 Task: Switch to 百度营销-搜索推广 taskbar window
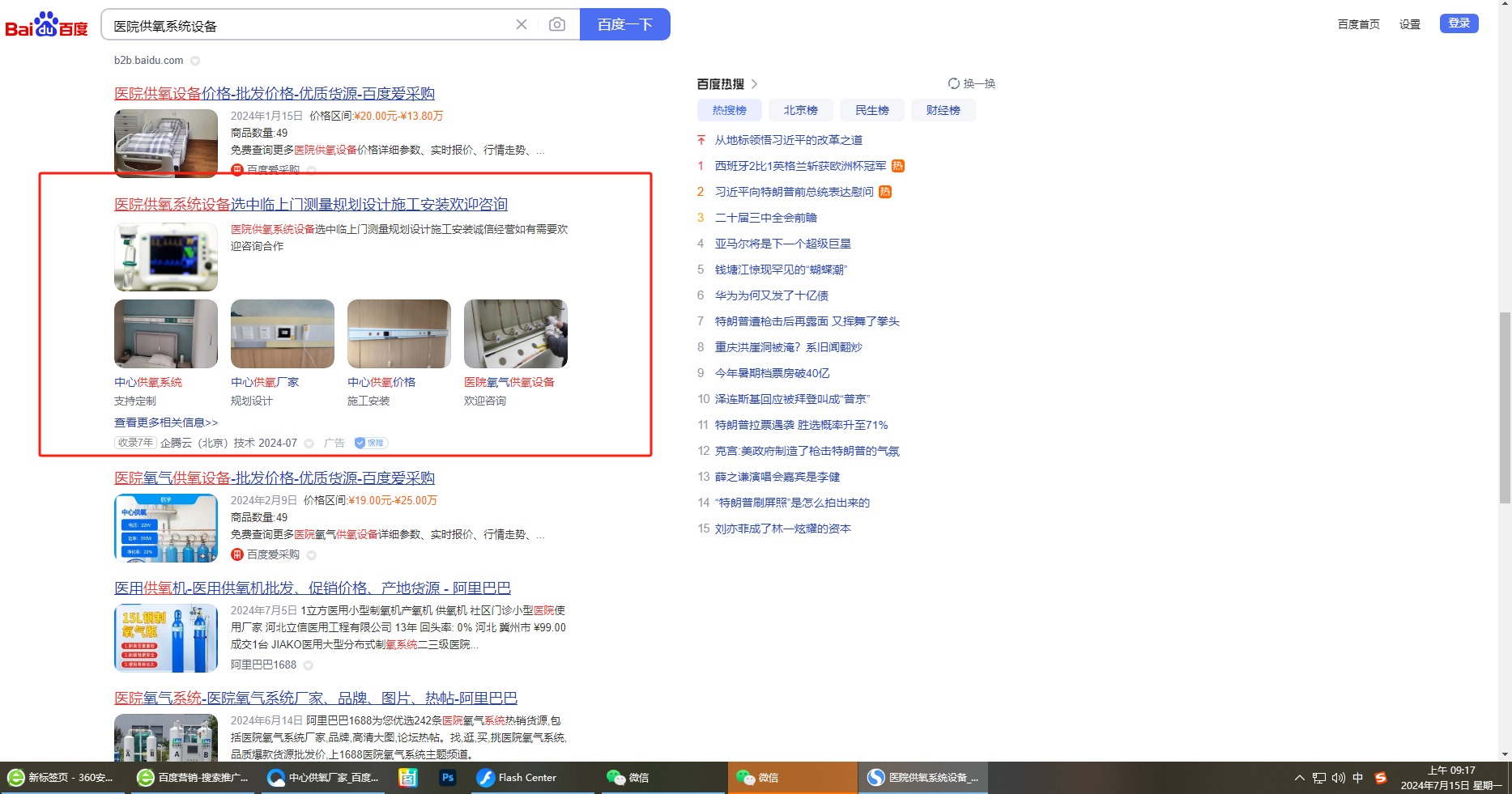194,778
